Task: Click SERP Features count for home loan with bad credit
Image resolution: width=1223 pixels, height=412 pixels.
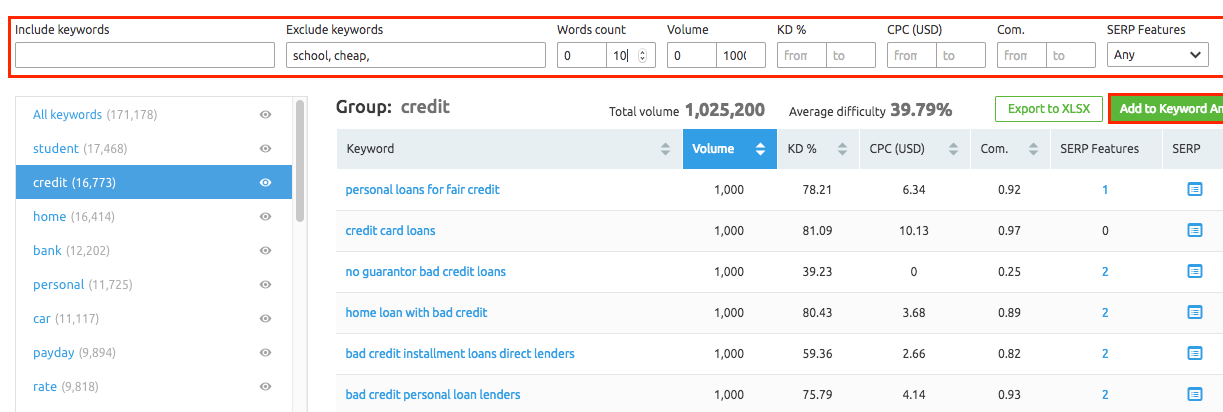Action: (x=1105, y=312)
